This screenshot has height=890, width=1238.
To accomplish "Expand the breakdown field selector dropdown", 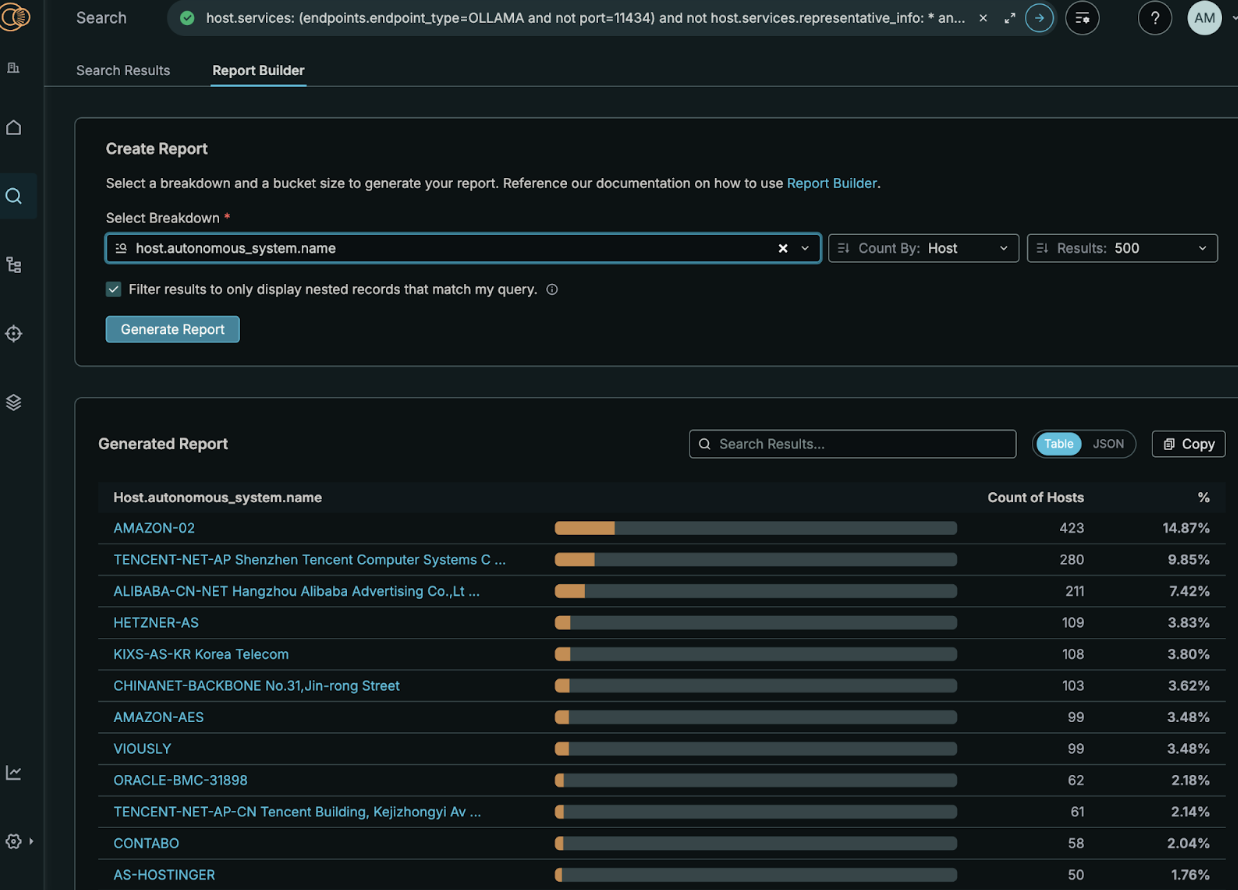I will click(806, 247).
